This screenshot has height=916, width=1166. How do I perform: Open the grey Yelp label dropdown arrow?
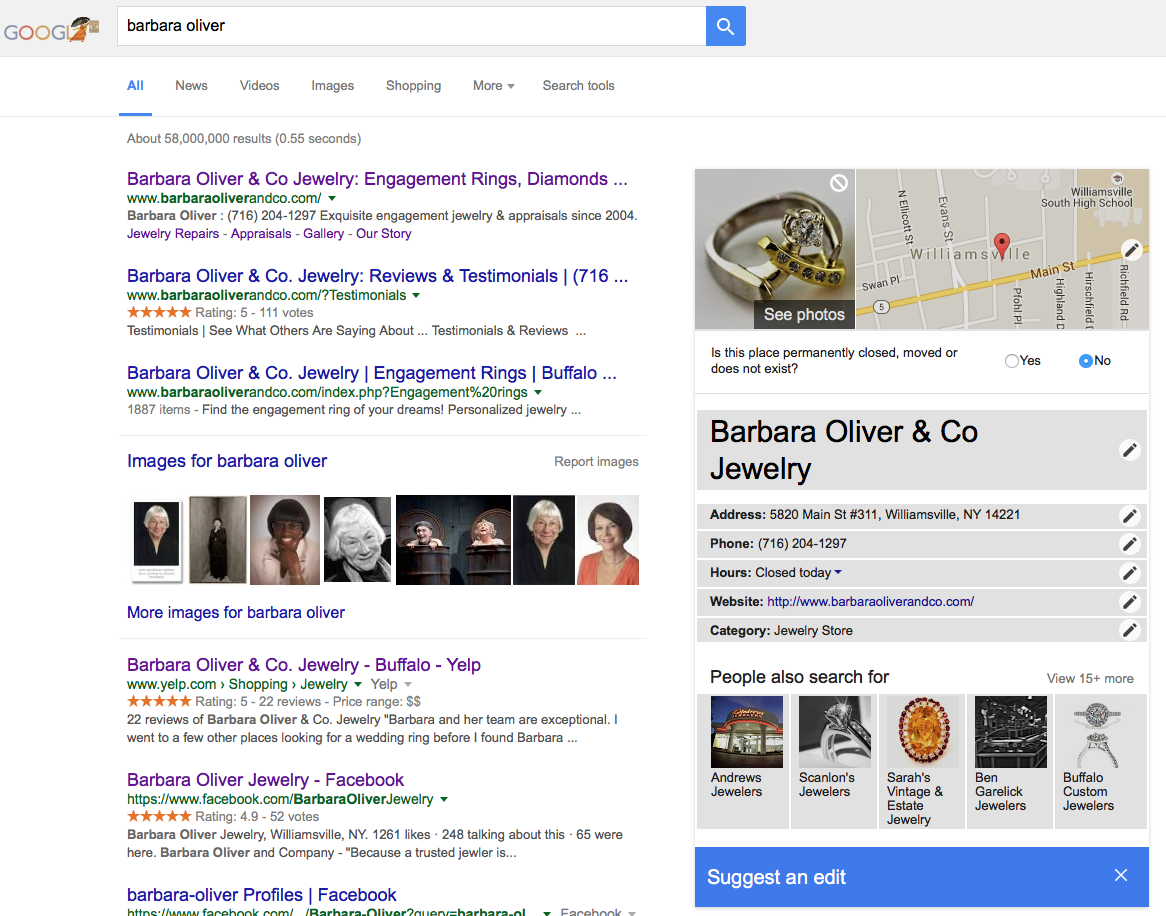[x=408, y=684]
